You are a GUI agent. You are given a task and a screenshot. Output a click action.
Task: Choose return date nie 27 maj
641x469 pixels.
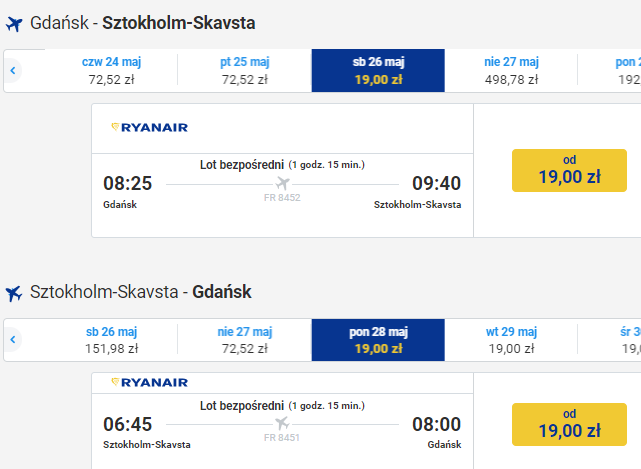(x=244, y=340)
